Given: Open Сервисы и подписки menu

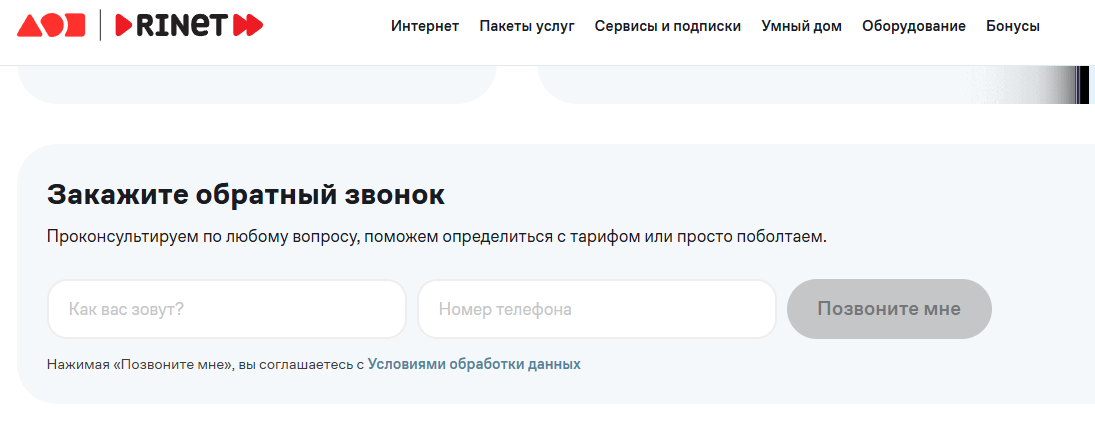Looking at the screenshot, I should point(668,26).
